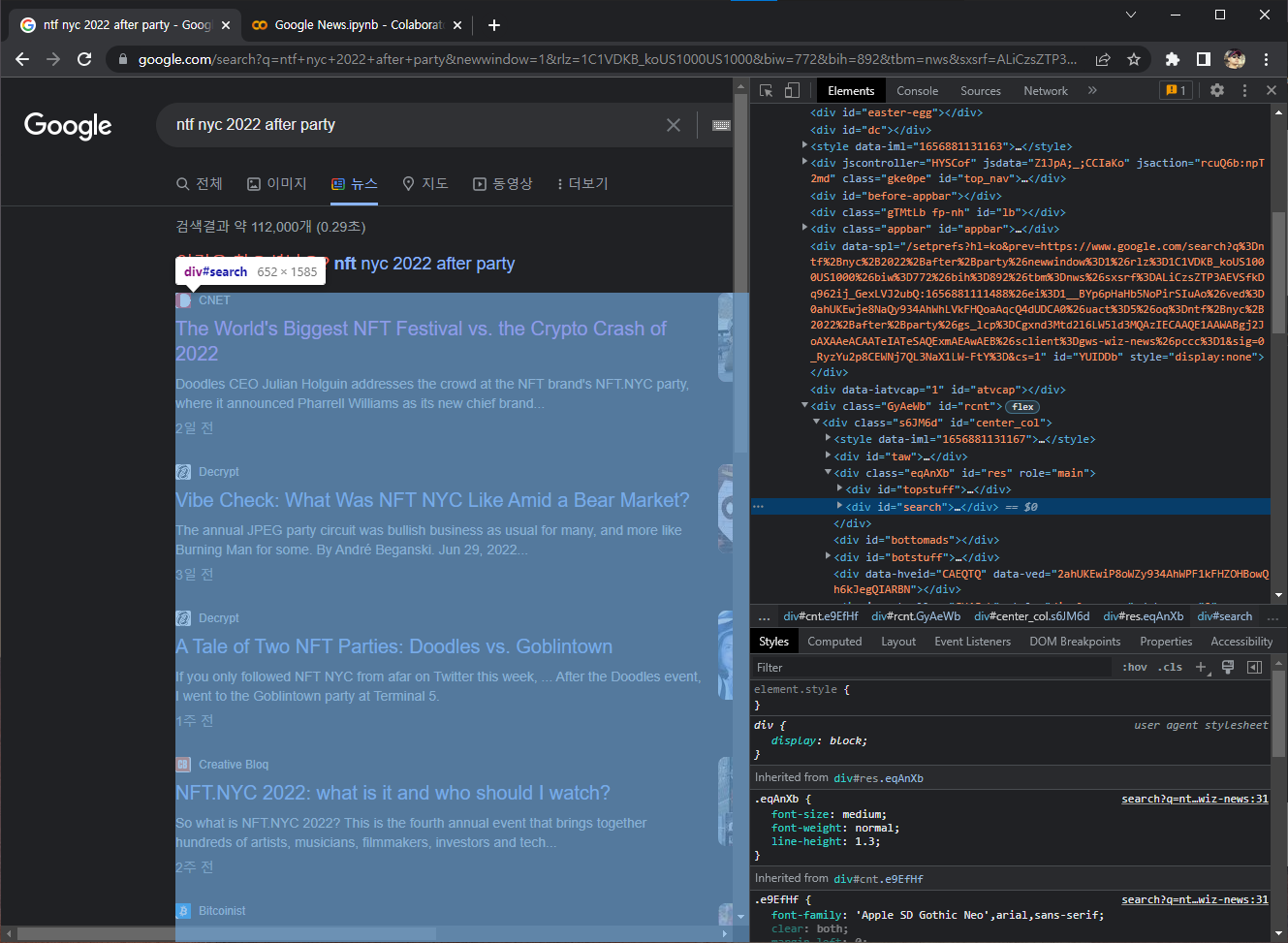Open 더보기 search options

point(581,183)
